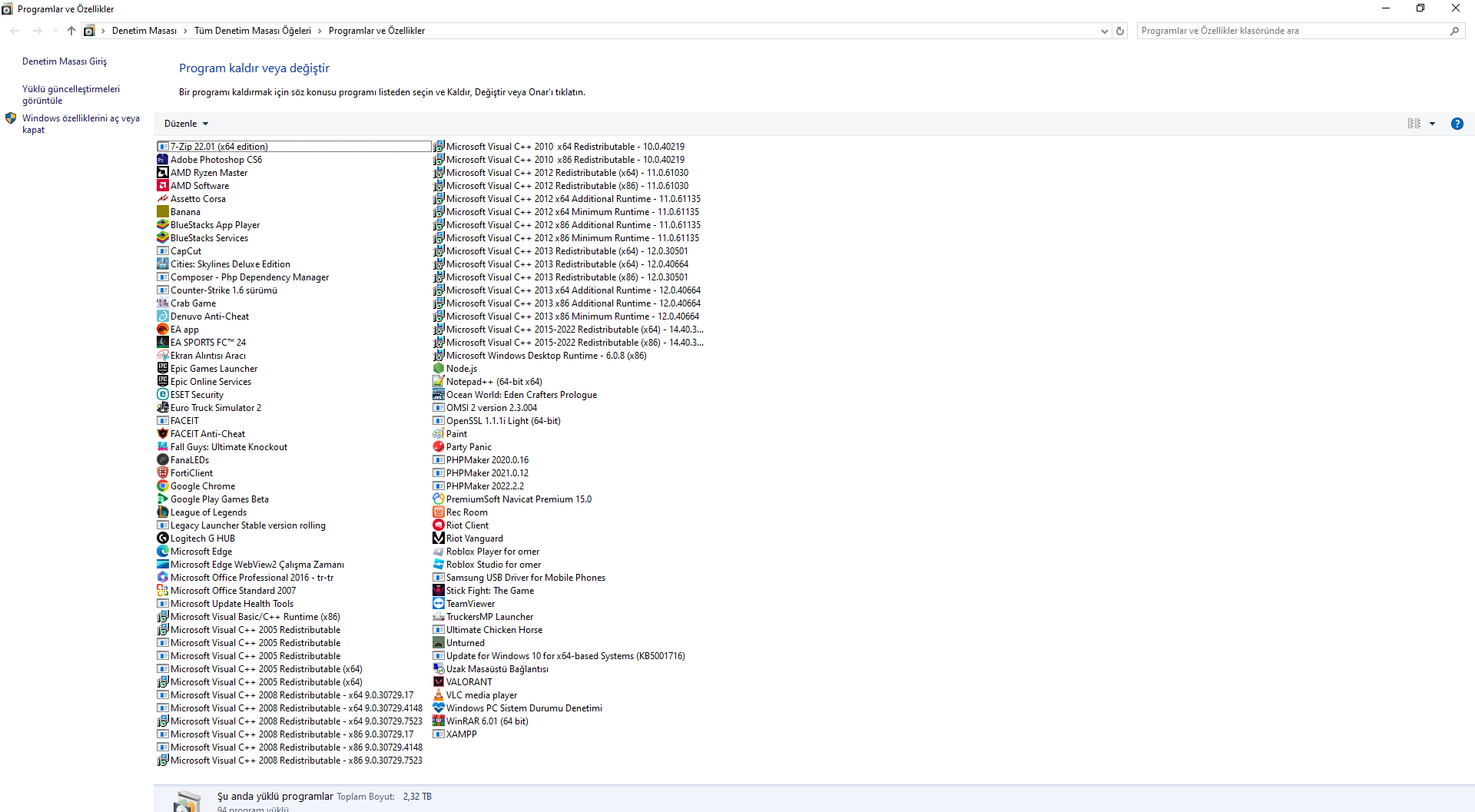The width and height of the screenshot is (1475, 812).
Task: Select Ultimate Chicken Horse
Action: pyautogui.click(x=488, y=630)
